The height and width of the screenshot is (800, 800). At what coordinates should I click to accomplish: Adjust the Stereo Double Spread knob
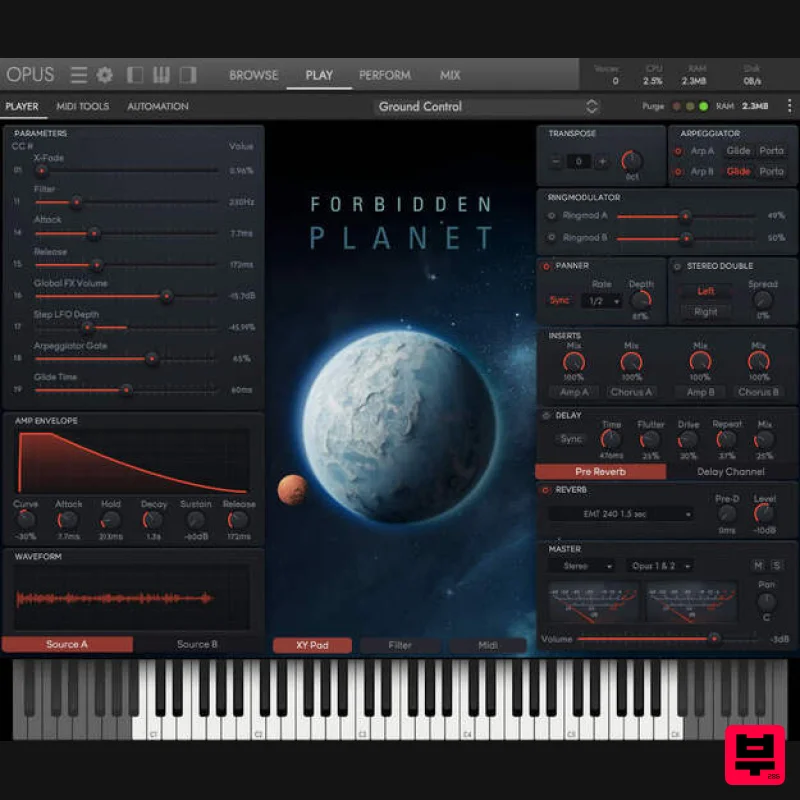[x=763, y=301]
